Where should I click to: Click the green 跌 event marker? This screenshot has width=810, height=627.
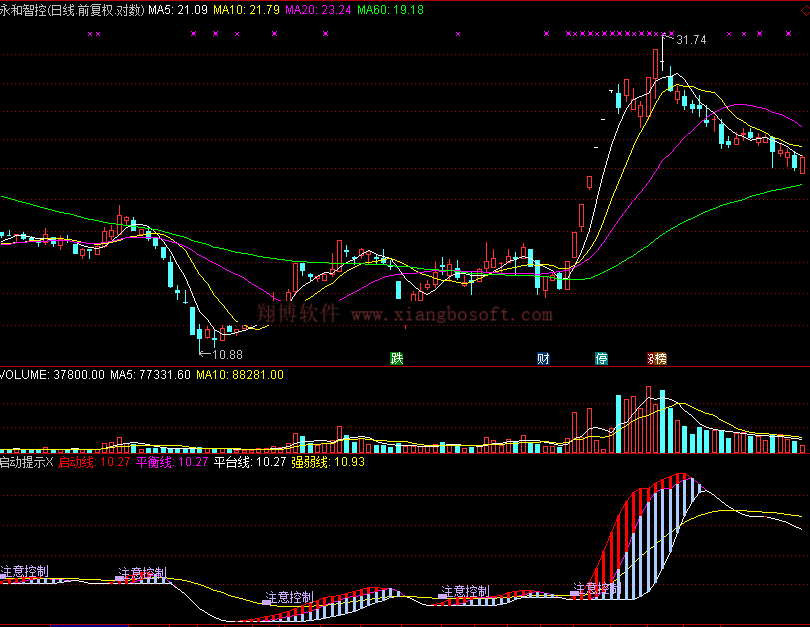tap(397, 358)
